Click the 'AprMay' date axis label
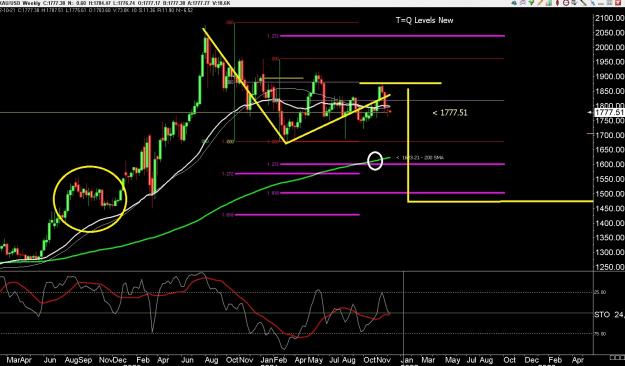The image size is (625, 366). pos(309,360)
